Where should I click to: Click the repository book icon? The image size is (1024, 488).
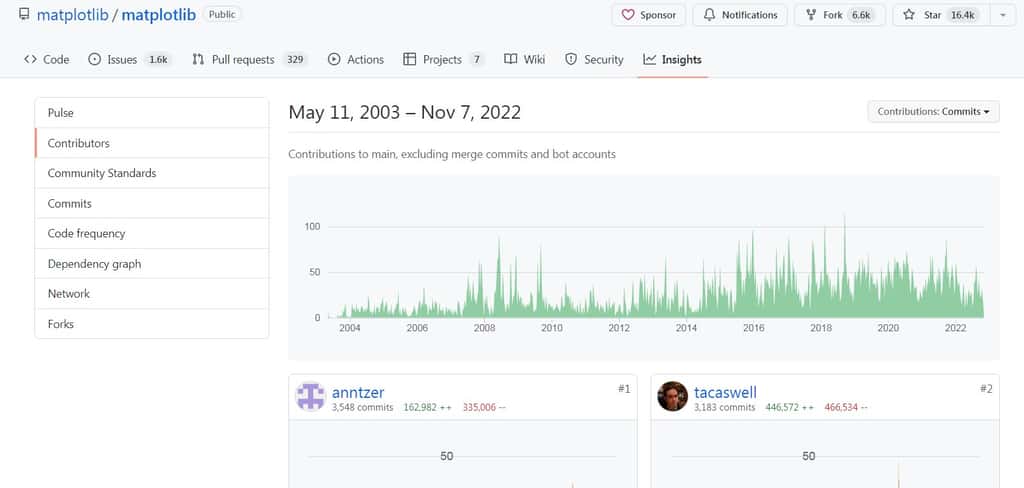click(24, 14)
